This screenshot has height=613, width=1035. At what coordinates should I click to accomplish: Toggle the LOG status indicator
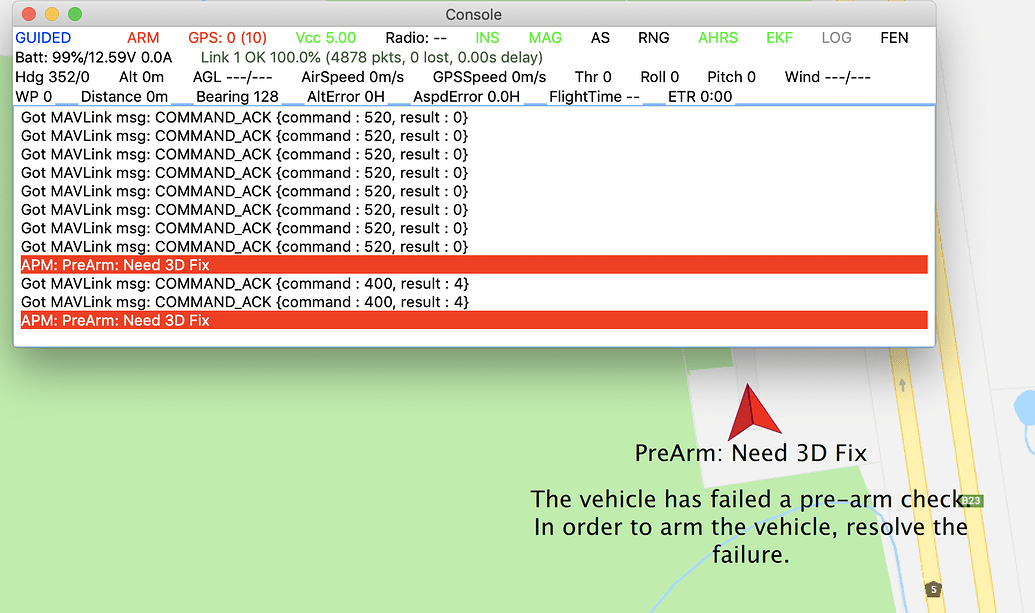point(836,37)
